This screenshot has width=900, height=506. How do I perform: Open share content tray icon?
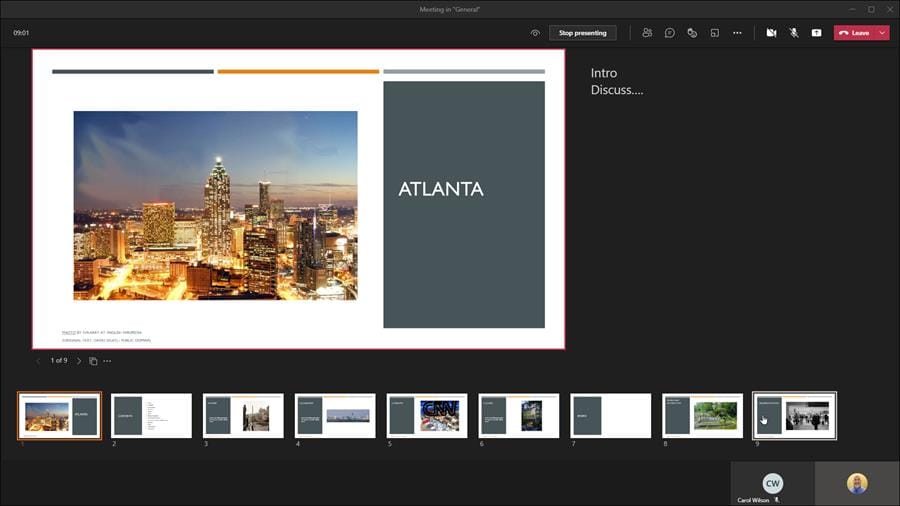[816, 33]
